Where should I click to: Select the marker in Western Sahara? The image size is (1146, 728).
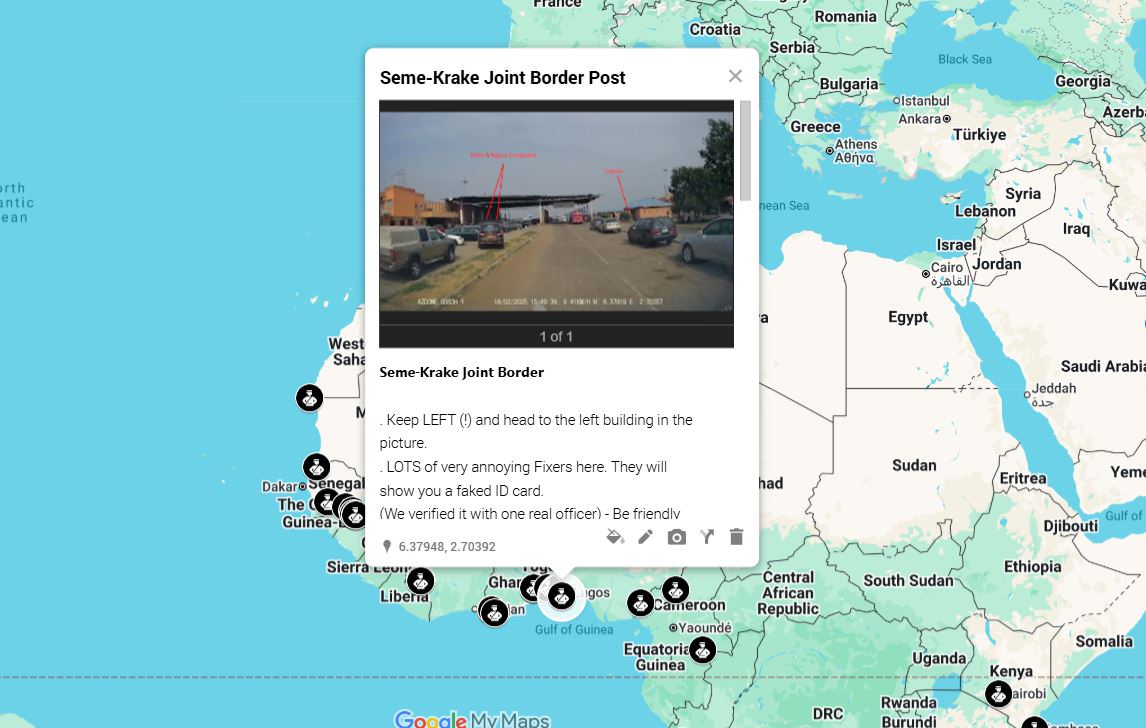coord(309,398)
